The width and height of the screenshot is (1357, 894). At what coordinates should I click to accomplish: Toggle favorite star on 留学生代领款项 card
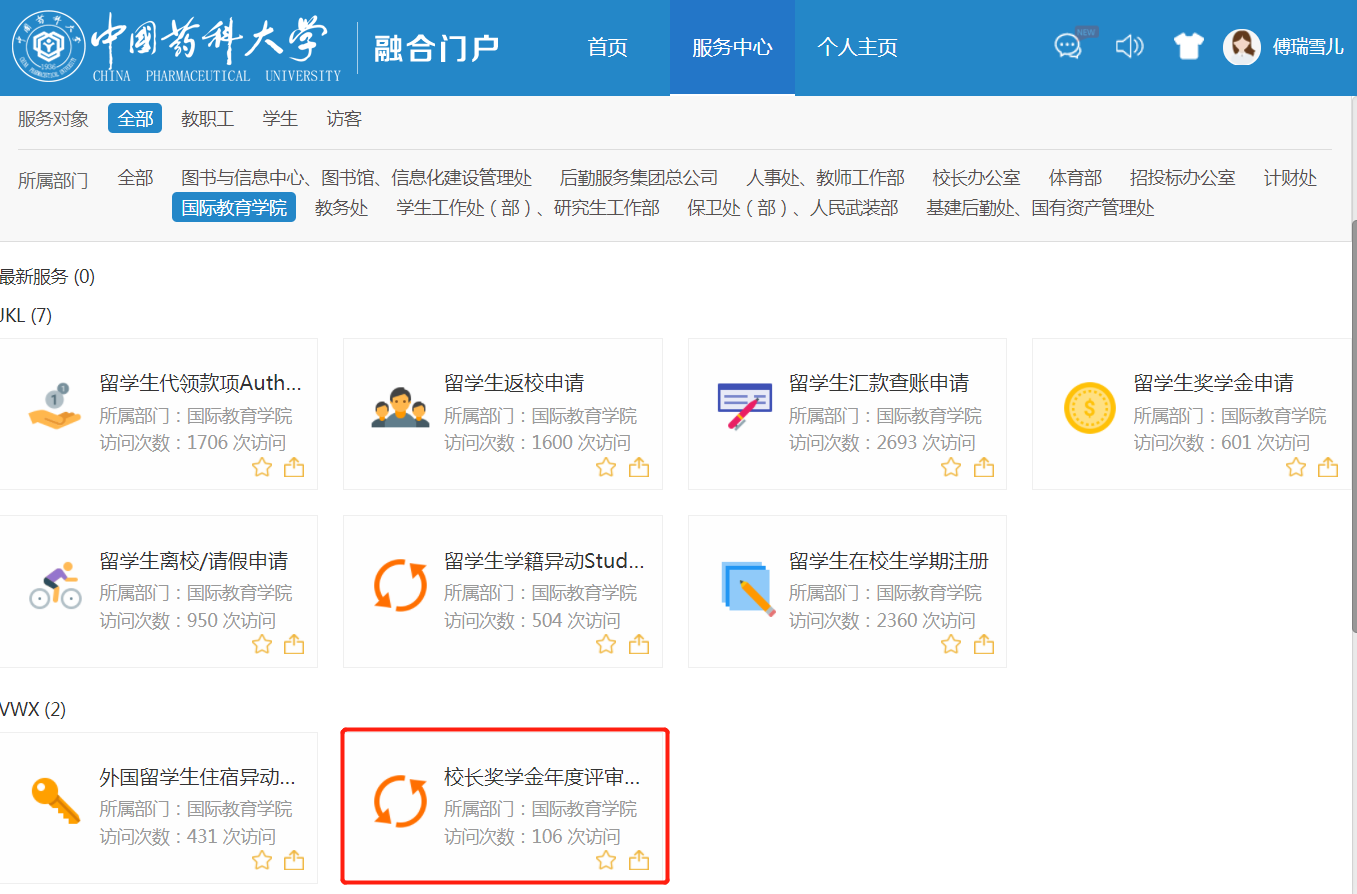coord(262,467)
